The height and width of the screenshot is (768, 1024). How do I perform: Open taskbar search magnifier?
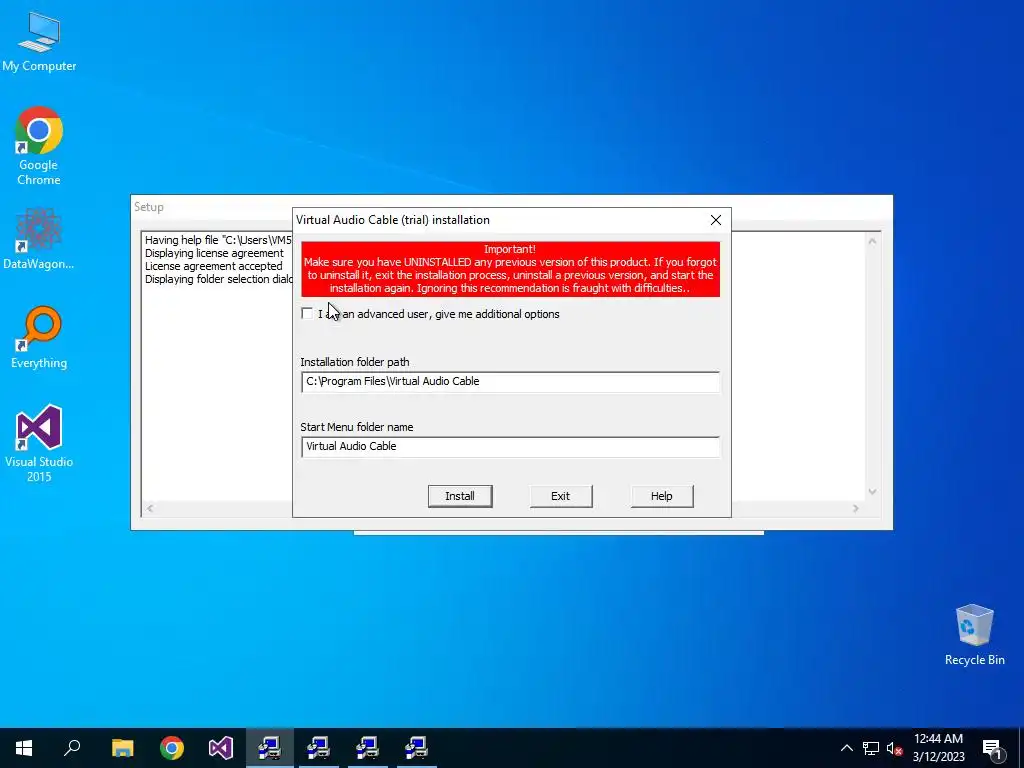[x=72, y=748]
